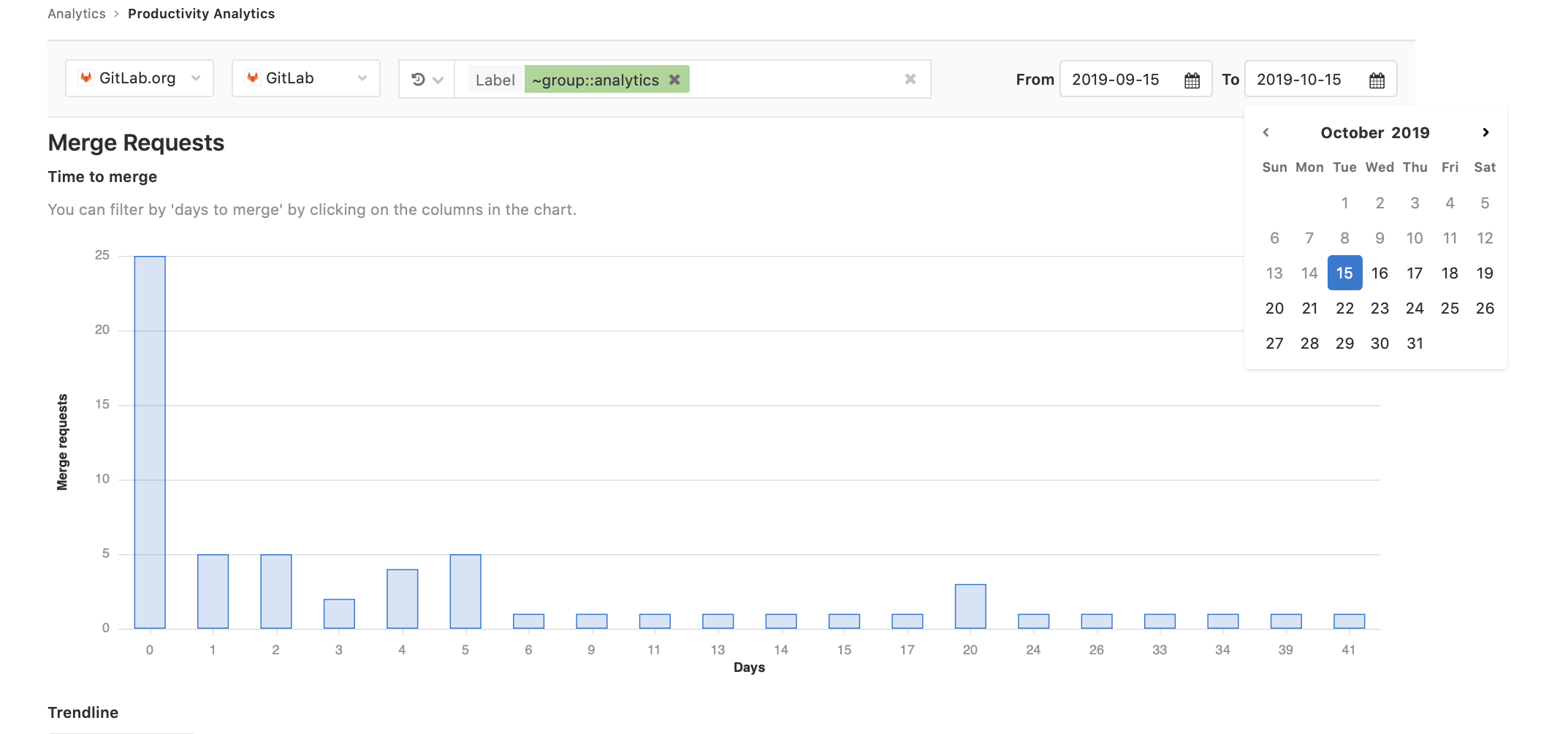The height and width of the screenshot is (734, 1568).
Task: Click the October 2019 calendar header
Action: coord(1375,132)
